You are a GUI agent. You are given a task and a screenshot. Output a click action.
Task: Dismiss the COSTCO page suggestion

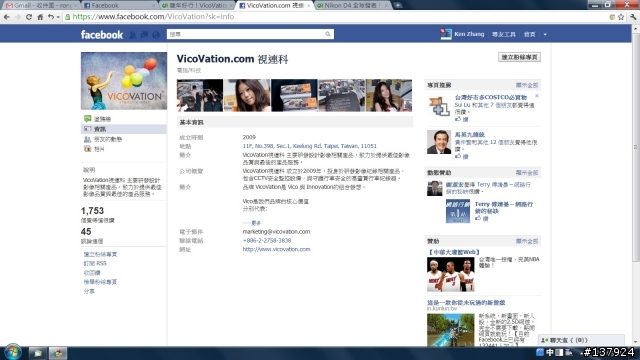click(537, 96)
